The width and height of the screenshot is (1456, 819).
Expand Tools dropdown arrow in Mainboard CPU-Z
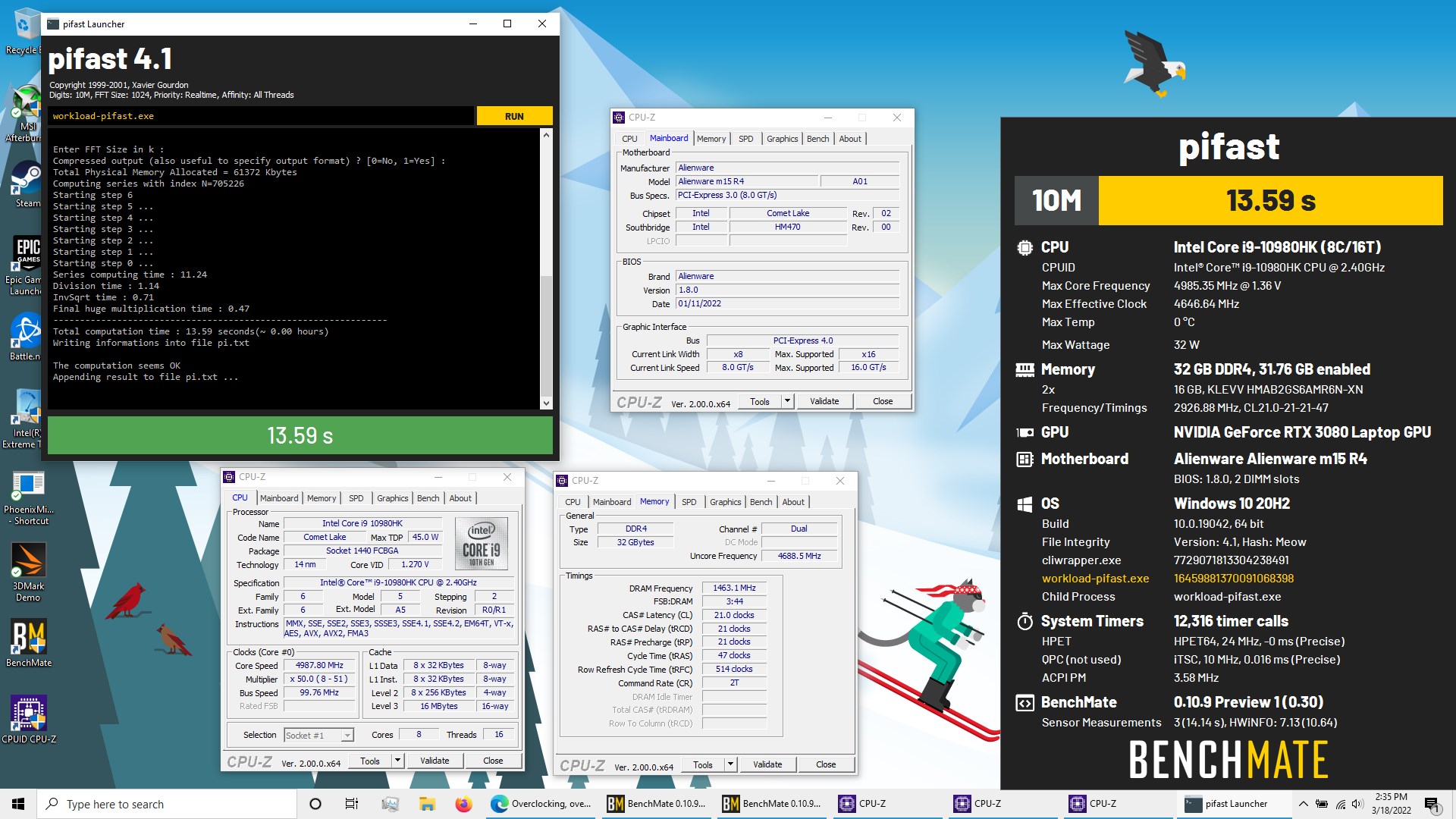pyautogui.click(x=787, y=402)
